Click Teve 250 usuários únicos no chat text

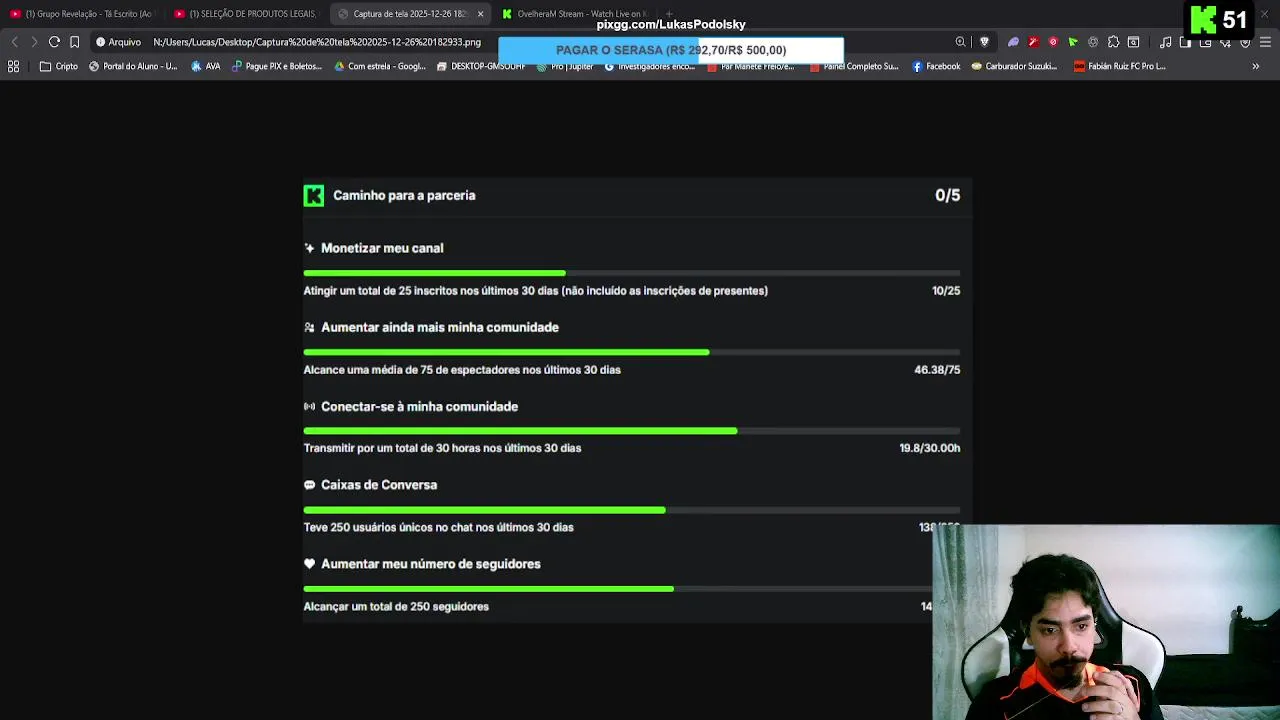click(439, 528)
